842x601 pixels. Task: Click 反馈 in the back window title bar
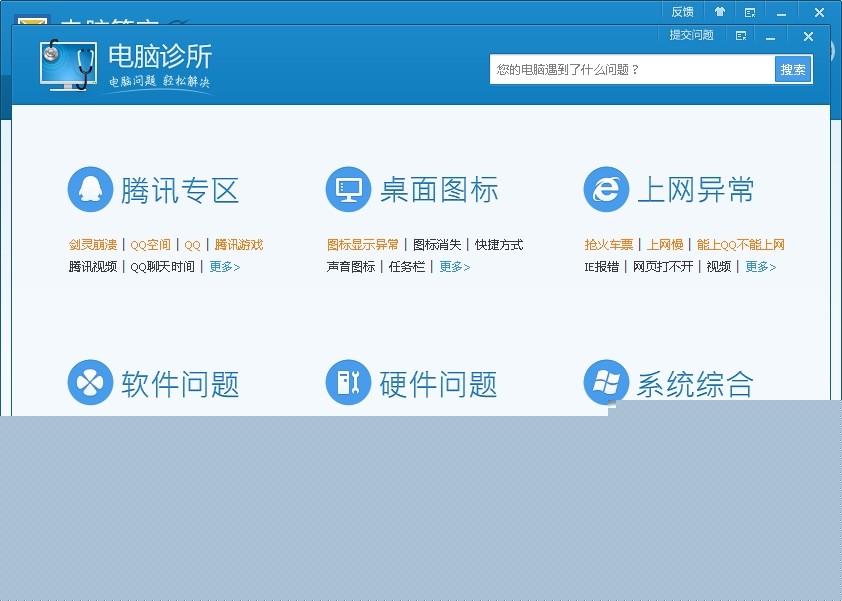(683, 12)
